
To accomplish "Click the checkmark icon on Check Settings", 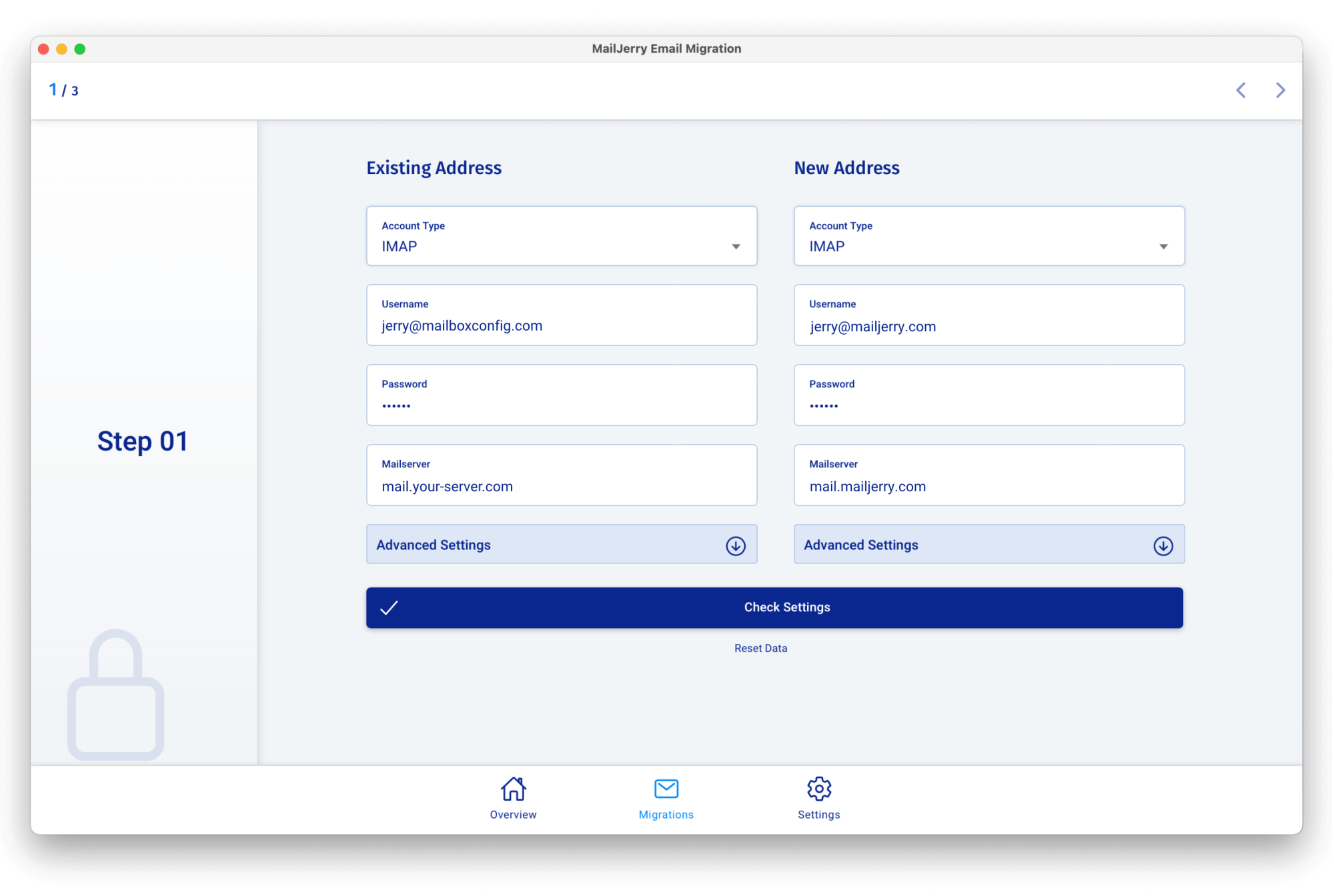I will tap(389, 607).
